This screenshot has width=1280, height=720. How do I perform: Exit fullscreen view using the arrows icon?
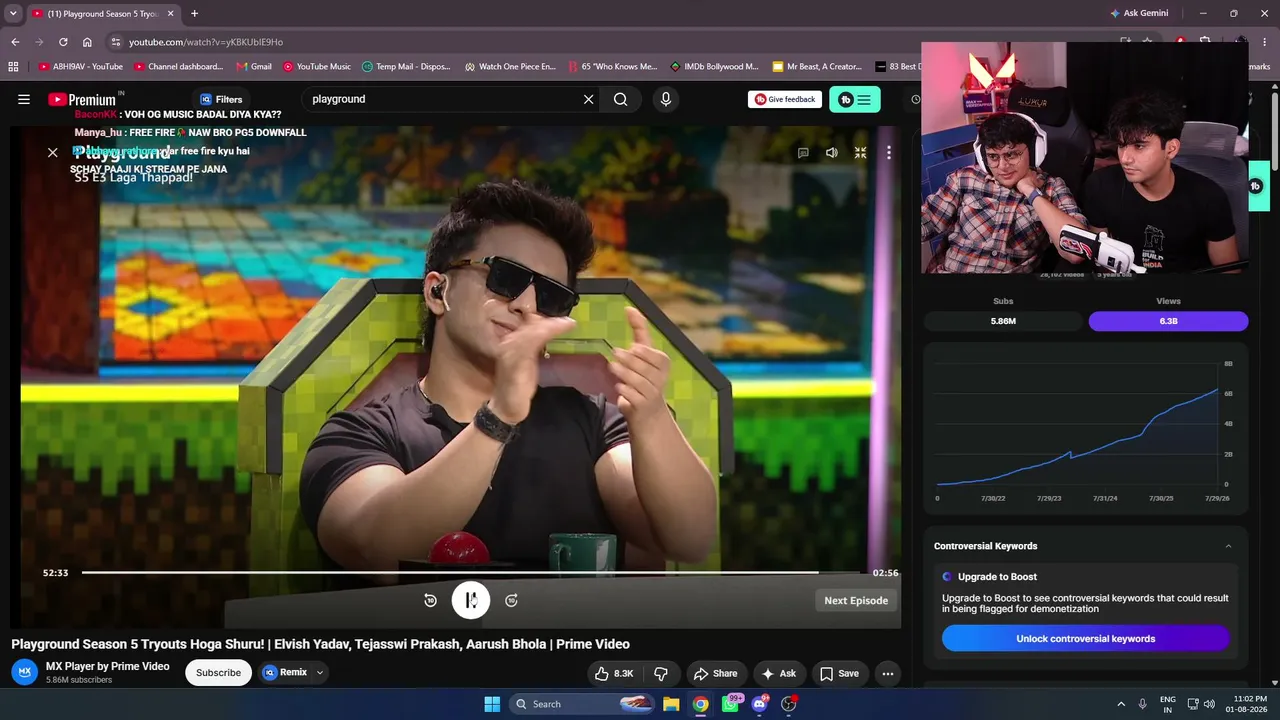tap(860, 153)
